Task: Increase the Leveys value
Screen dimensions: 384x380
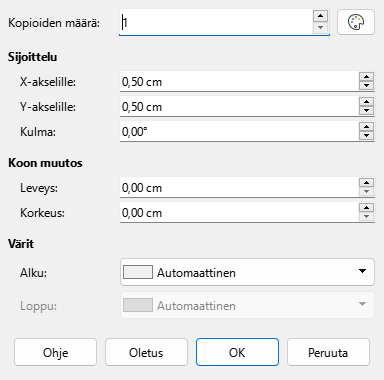Action: click(366, 183)
